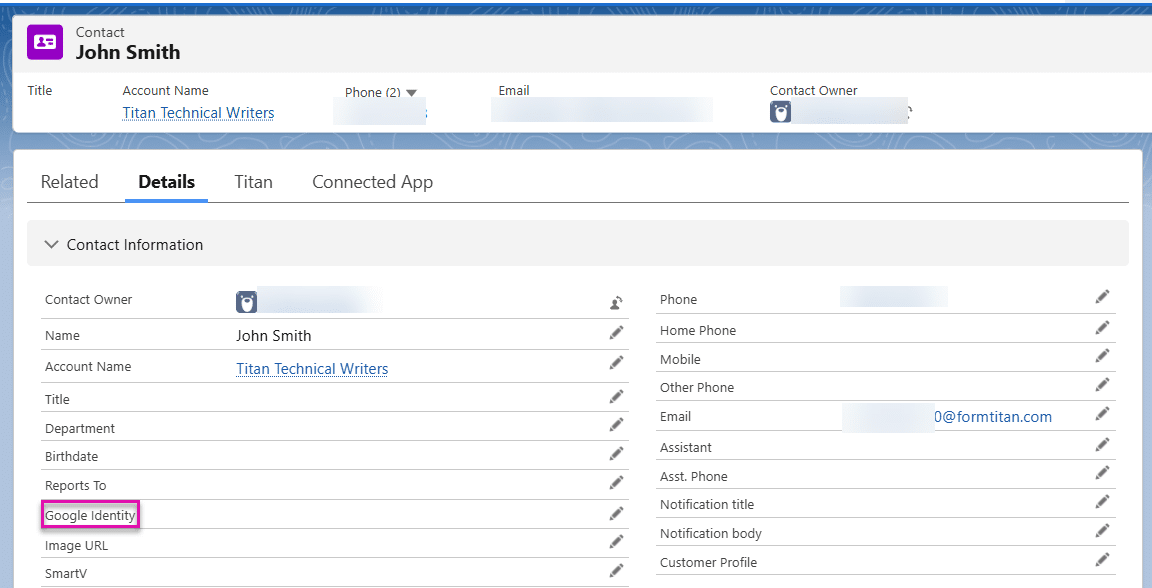Viewport: 1152px width, 588px height.
Task: Click pencil icon for Google Identity field
Action: pos(617,514)
